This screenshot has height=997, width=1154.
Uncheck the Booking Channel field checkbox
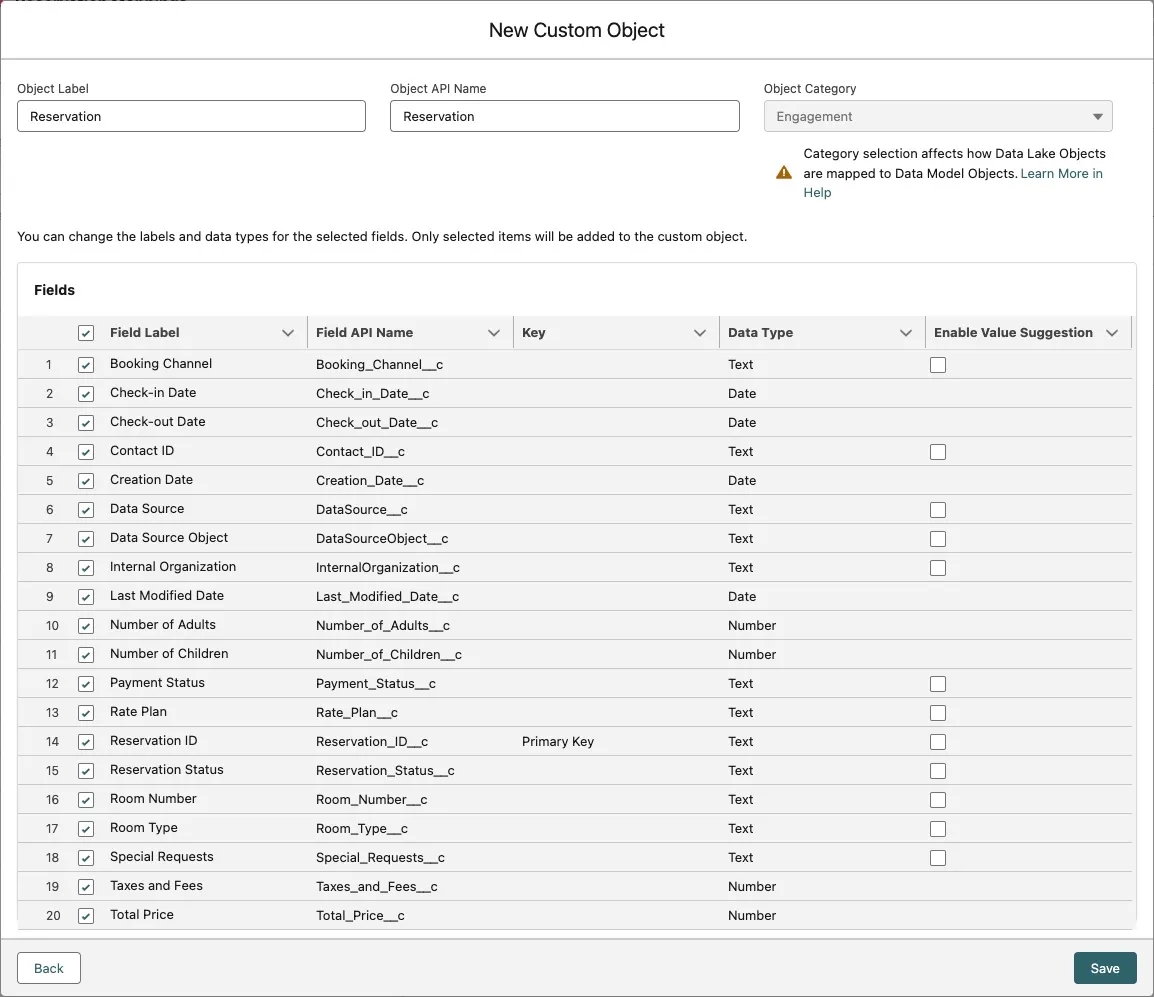(86, 365)
